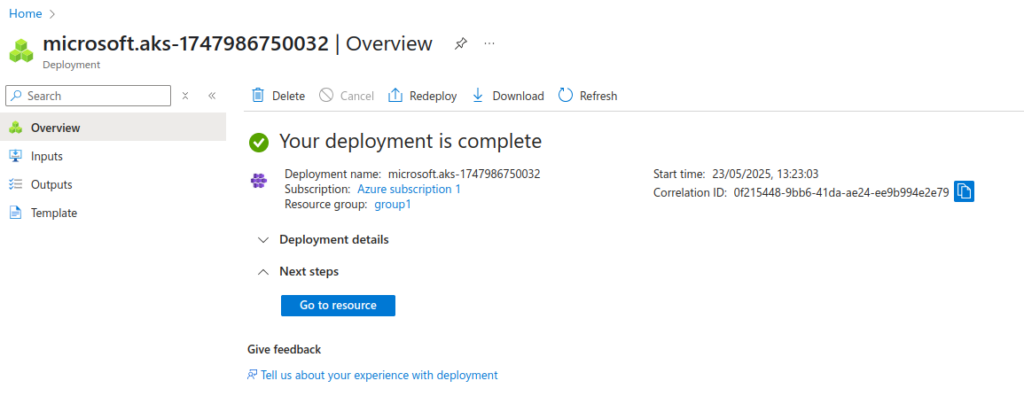1024x404 pixels.
Task: Collapse the sidebar with double chevron
Action: pos(212,96)
